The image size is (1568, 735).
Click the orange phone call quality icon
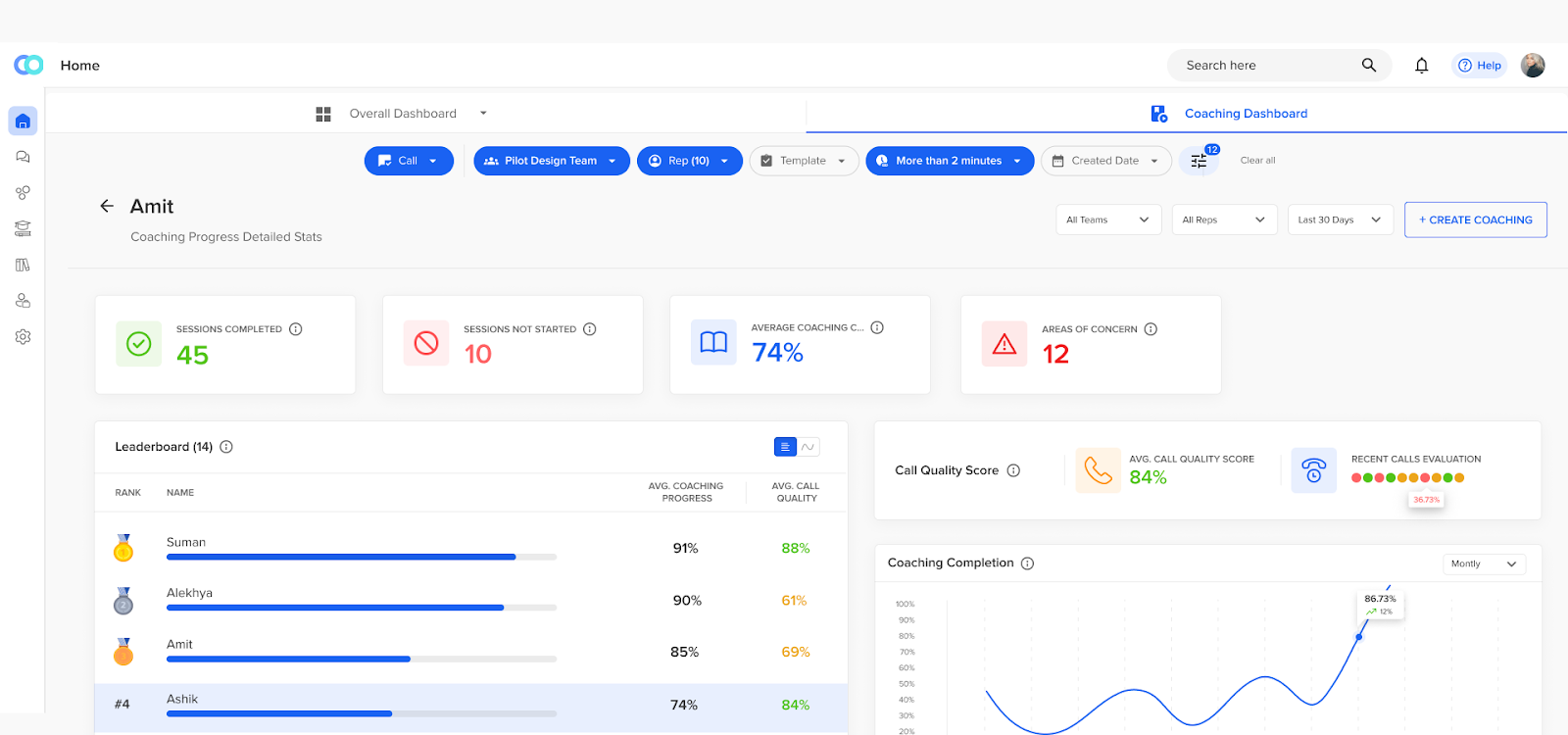tap(1099, 470)
